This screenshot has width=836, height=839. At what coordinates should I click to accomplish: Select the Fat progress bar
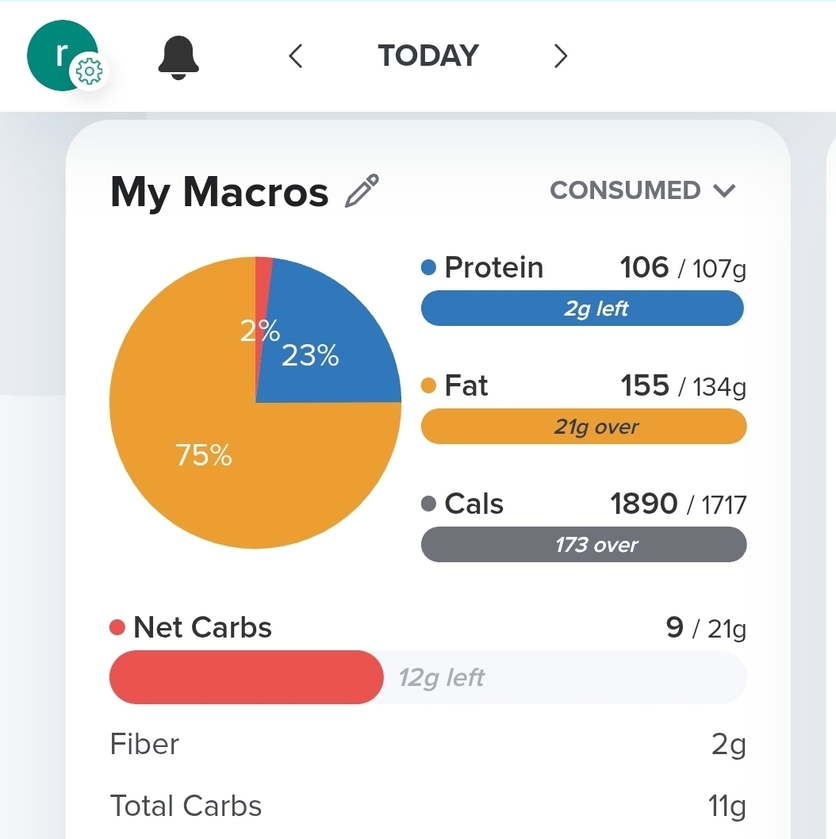point(583,427)
